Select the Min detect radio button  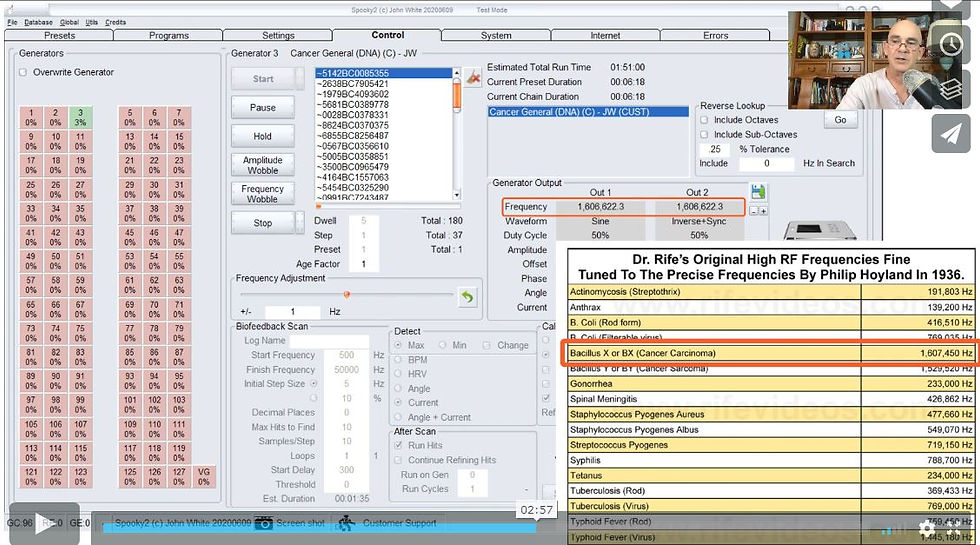point(442,345)
